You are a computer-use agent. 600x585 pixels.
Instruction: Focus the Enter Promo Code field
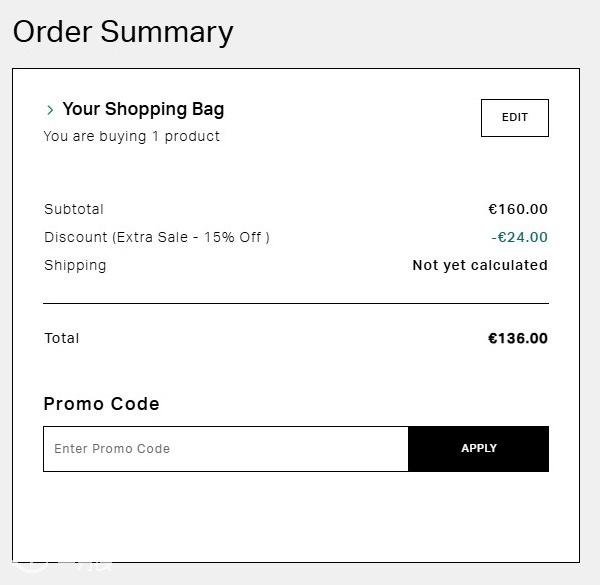[226, 449]
